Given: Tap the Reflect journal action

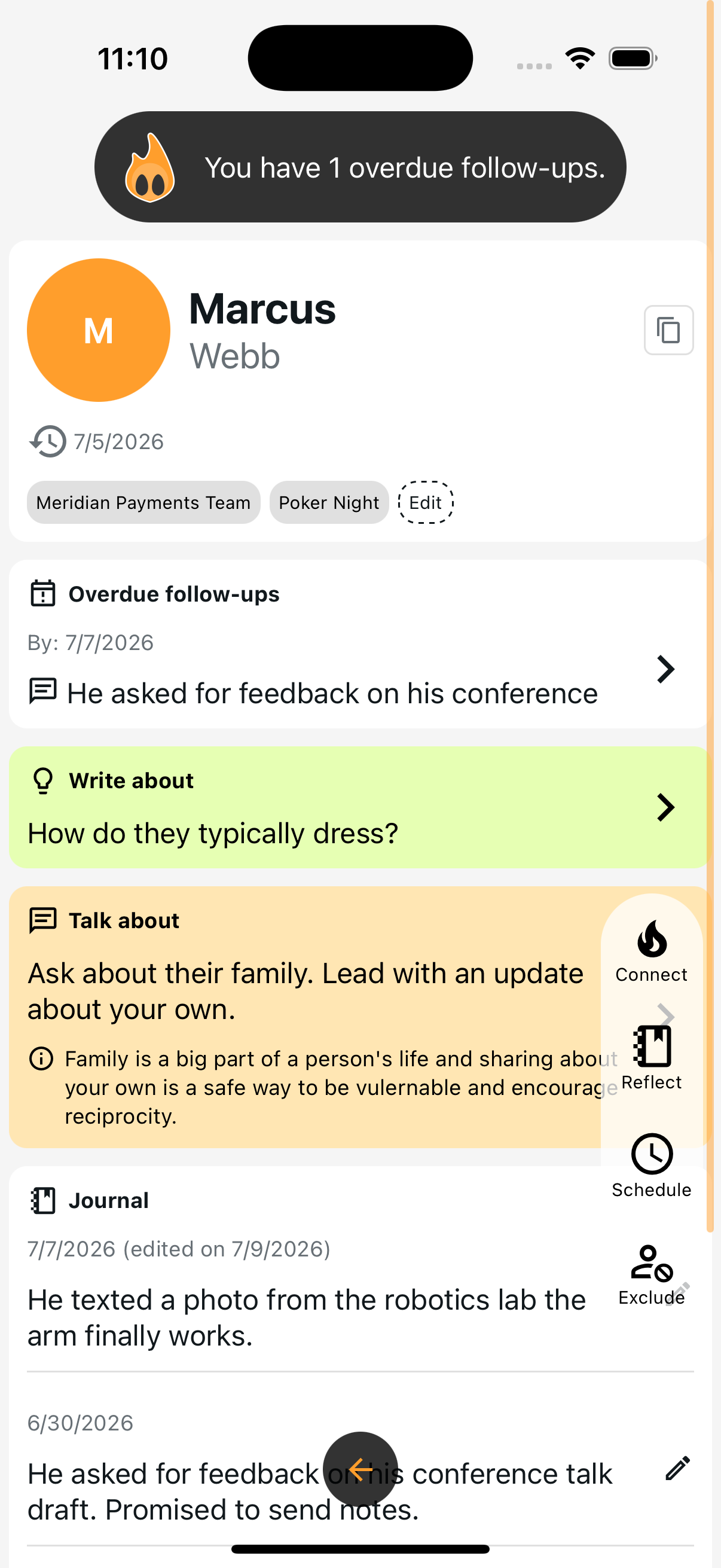Looking at the screenshot, I should pos(652,1058).
